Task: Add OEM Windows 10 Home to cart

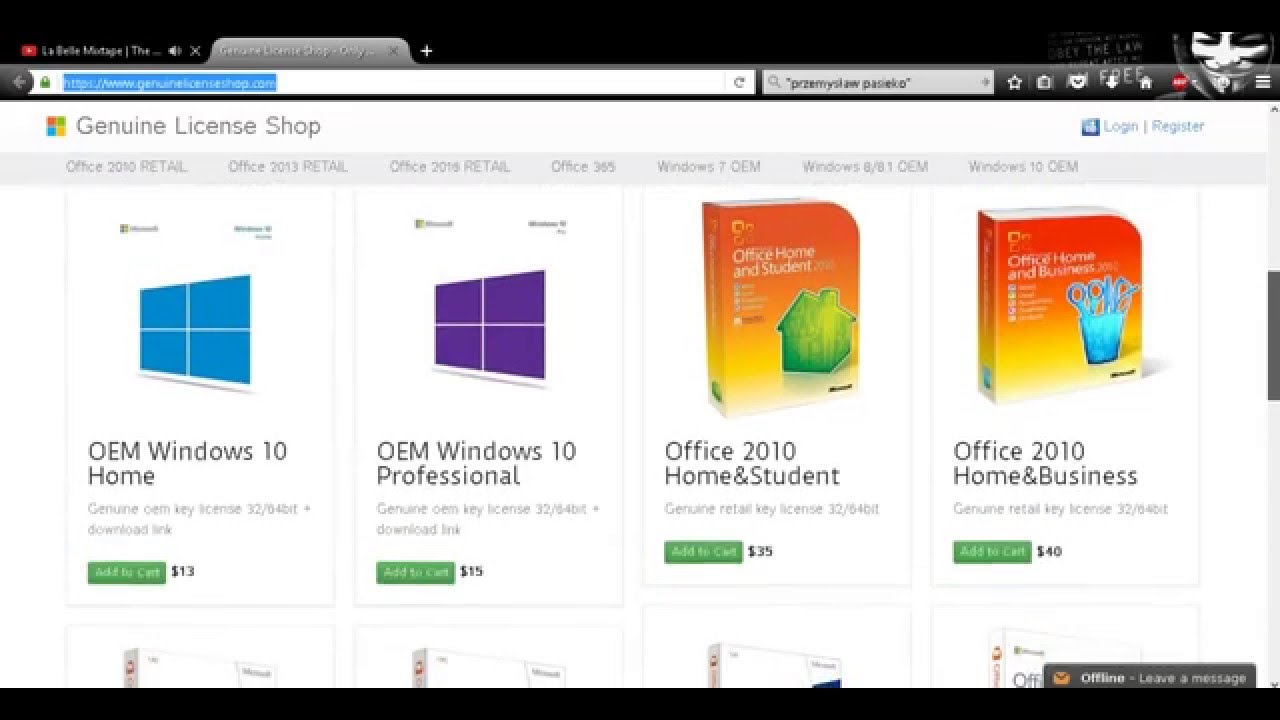Action: pos(127,572)
